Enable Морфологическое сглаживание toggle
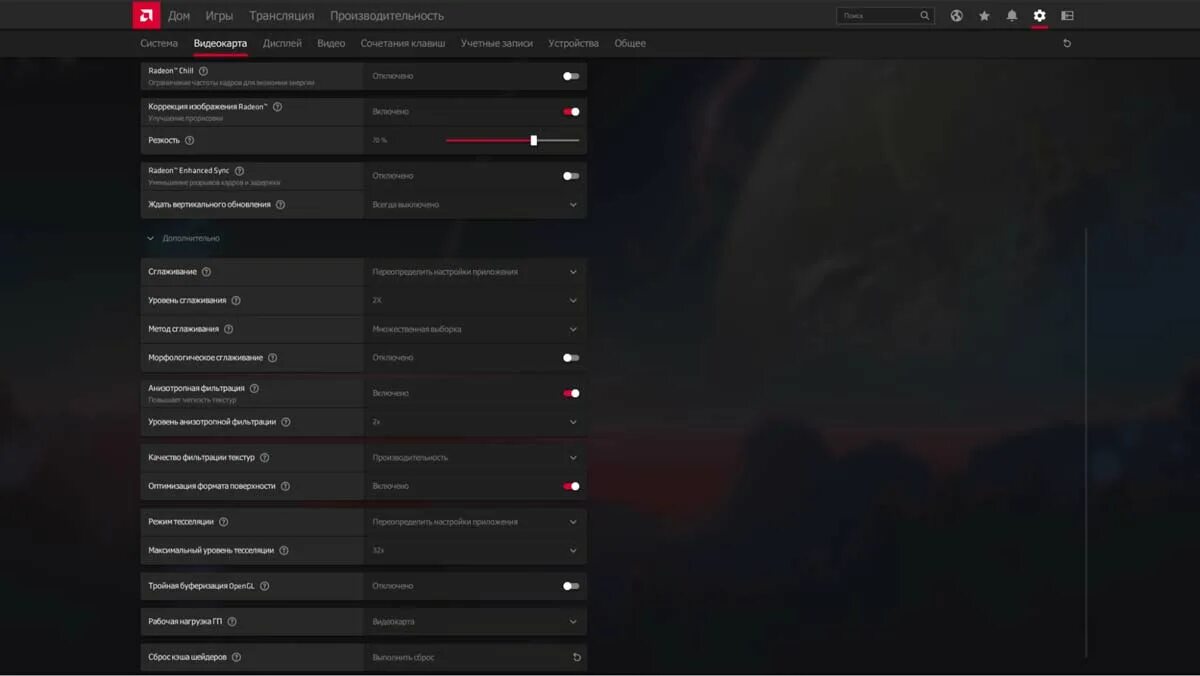 571,357
